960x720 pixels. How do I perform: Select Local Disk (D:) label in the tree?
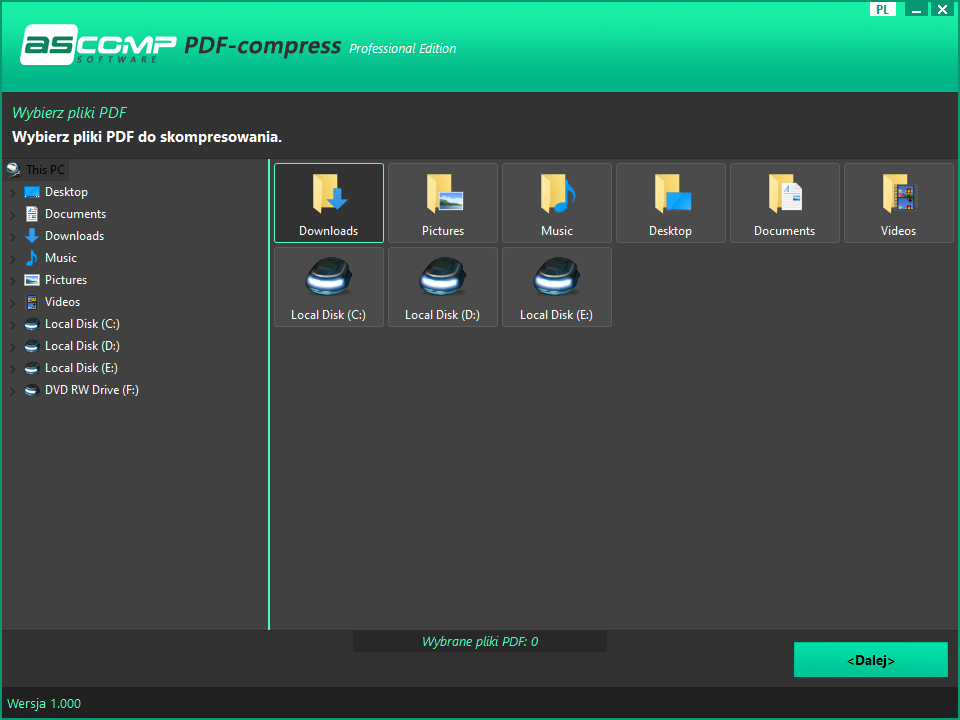pyautogui.click(x=82, y=346)
